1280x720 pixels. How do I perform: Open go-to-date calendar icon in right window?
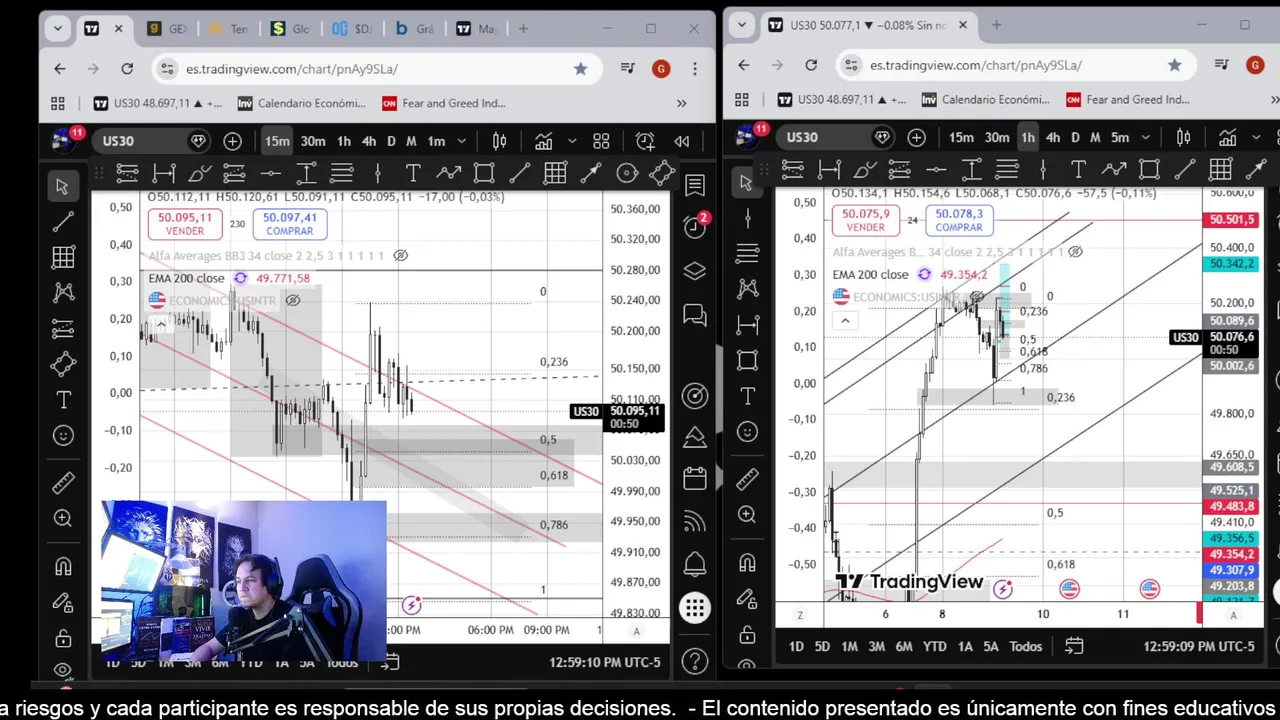(1073, 646)
